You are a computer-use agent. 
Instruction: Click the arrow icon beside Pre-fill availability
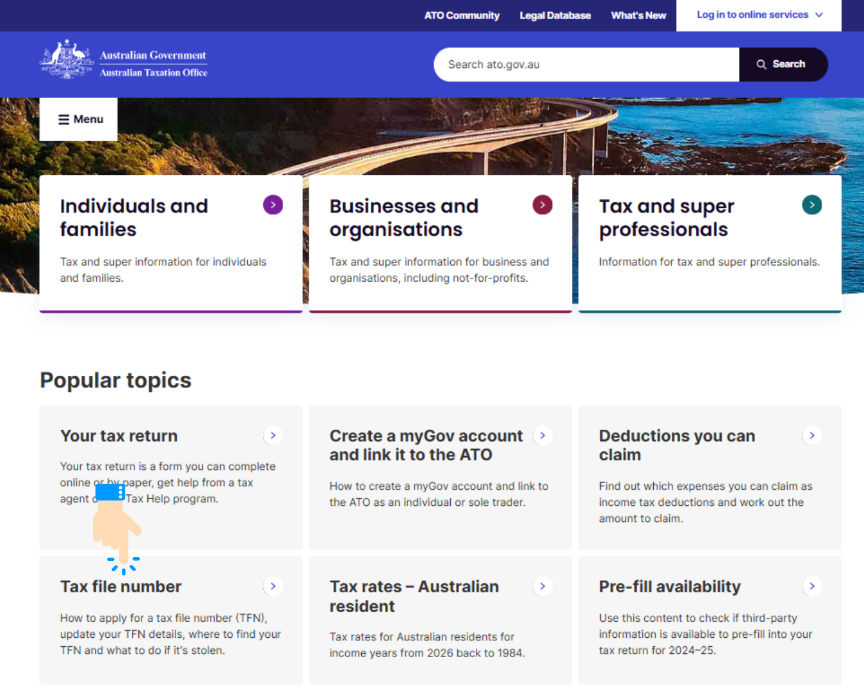(x=812, y=586)
